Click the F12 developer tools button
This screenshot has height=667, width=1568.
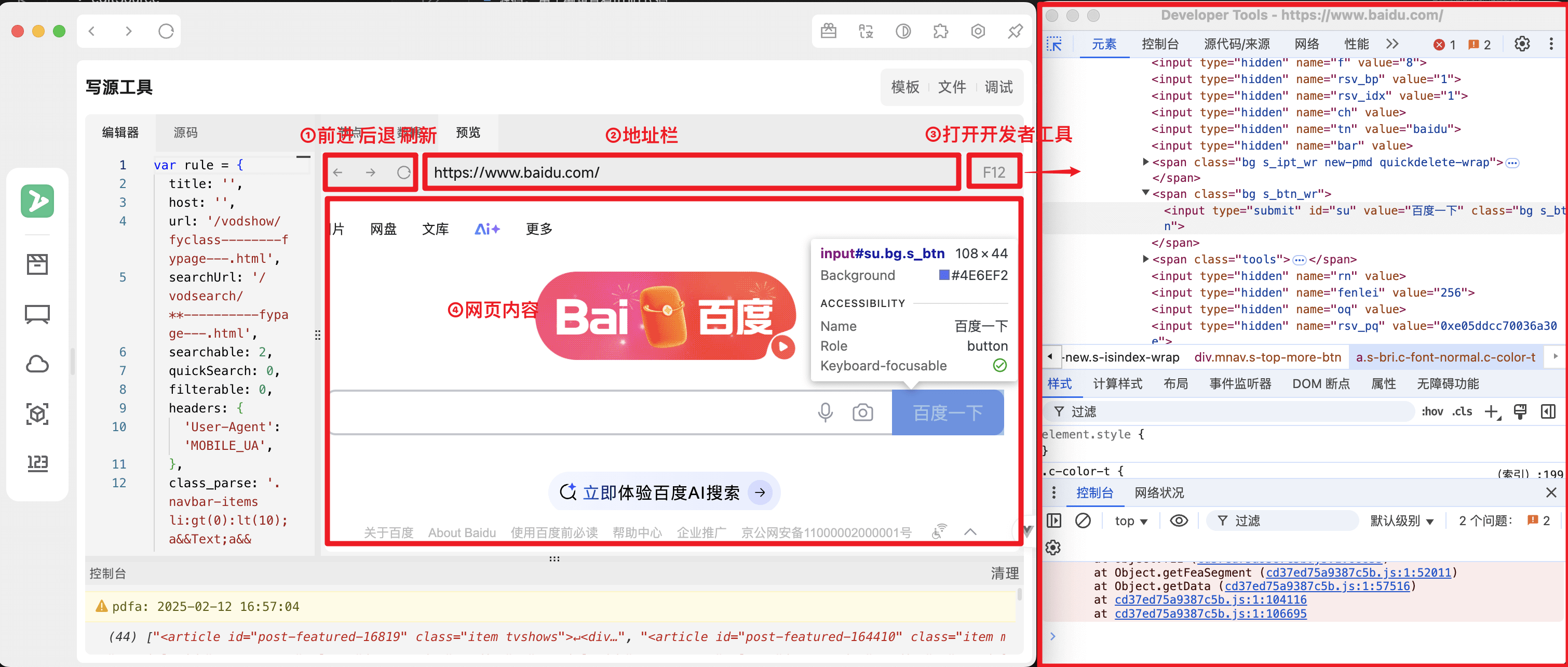tap(993, 172)
